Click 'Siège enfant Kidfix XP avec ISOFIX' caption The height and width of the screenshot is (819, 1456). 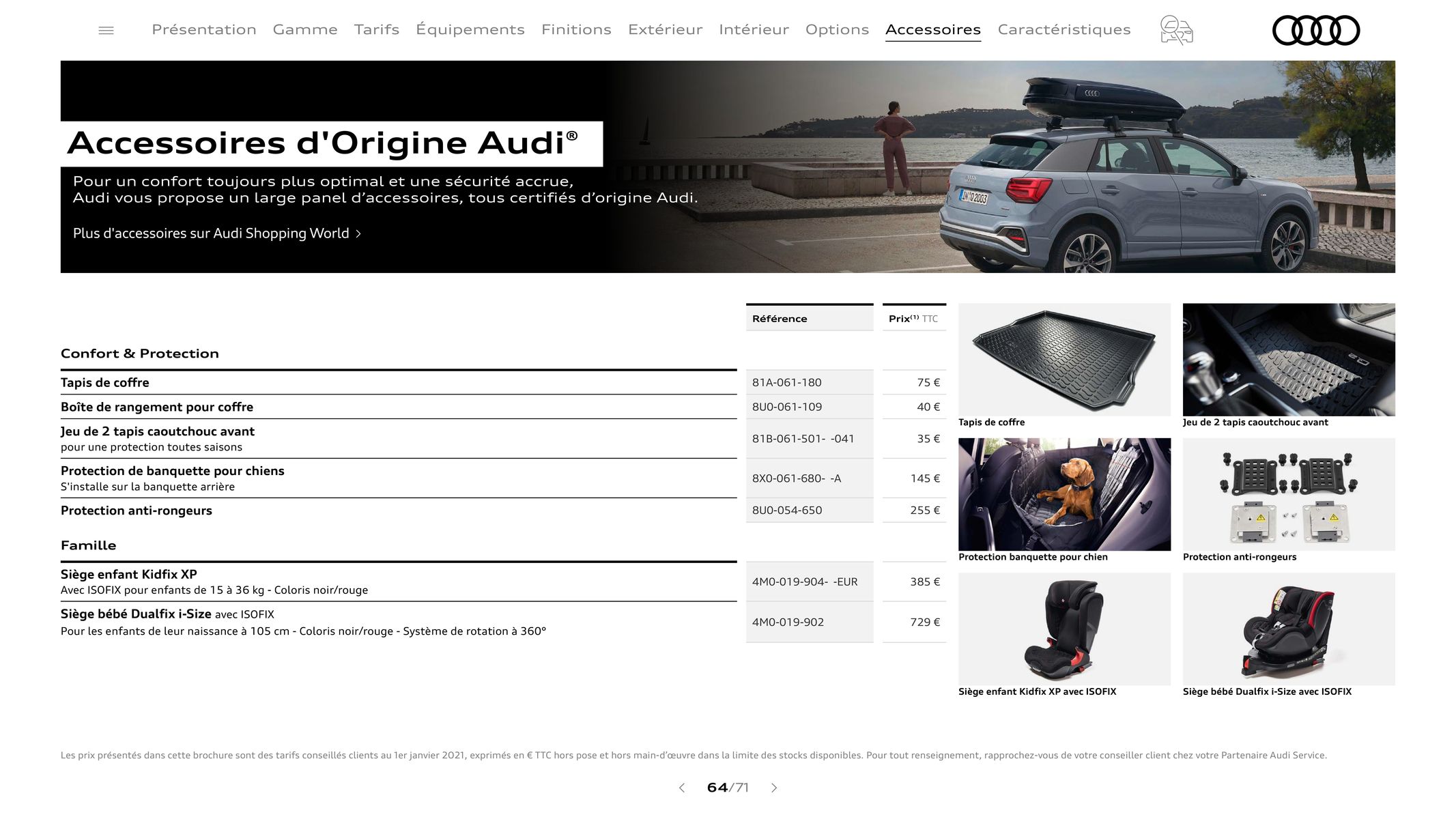(1037, 692)
